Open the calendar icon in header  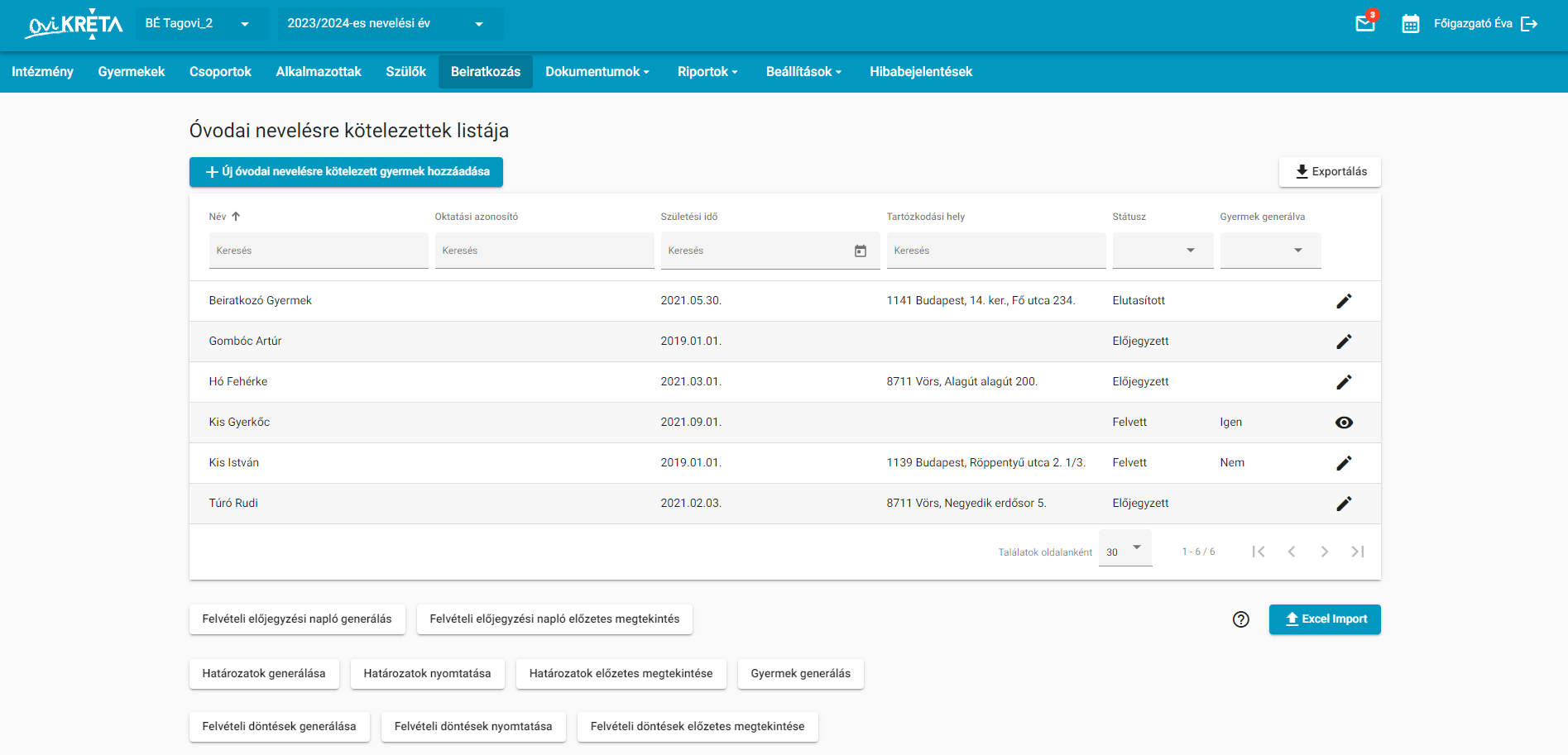1411,24
